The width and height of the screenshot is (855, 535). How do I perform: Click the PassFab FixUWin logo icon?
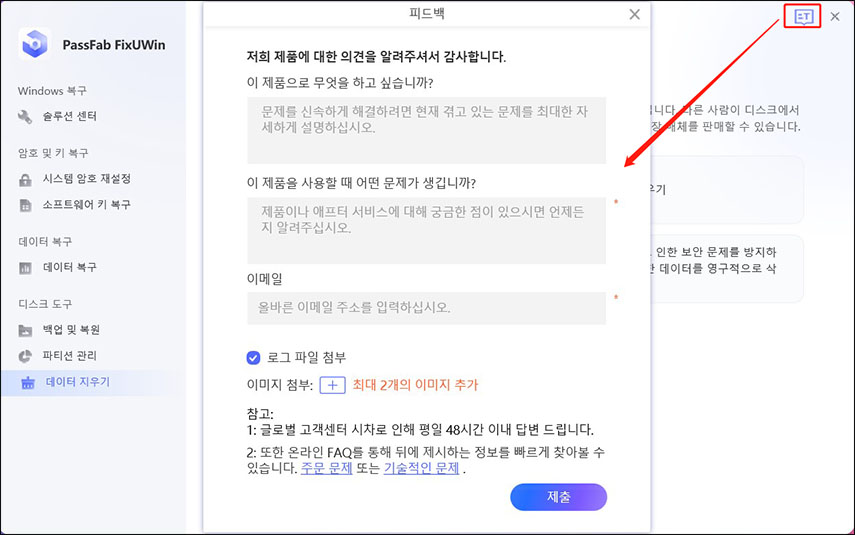coord(35,44)
